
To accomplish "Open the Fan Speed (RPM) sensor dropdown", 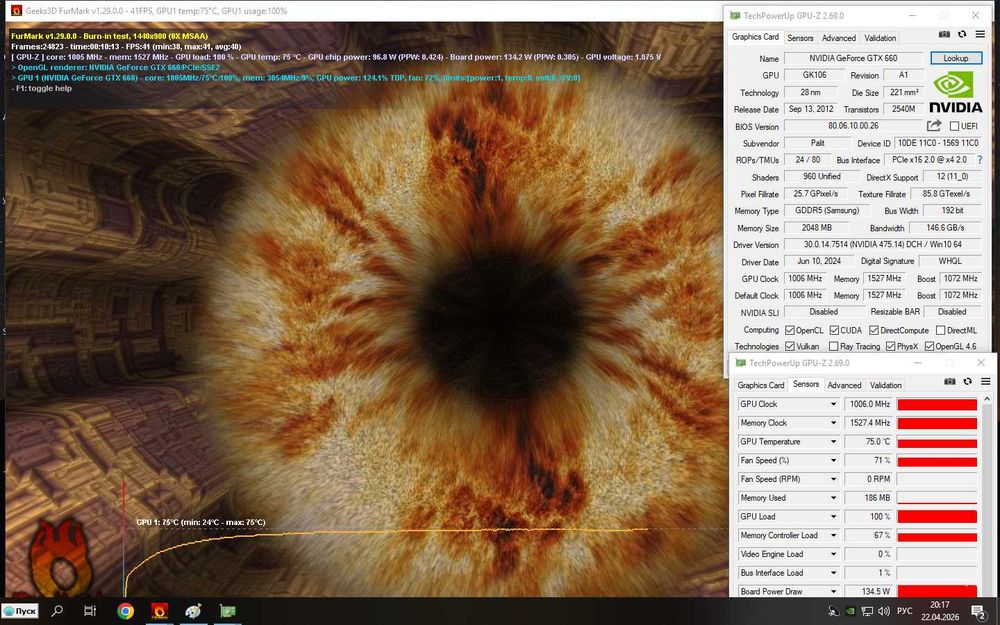I will 833,479.
